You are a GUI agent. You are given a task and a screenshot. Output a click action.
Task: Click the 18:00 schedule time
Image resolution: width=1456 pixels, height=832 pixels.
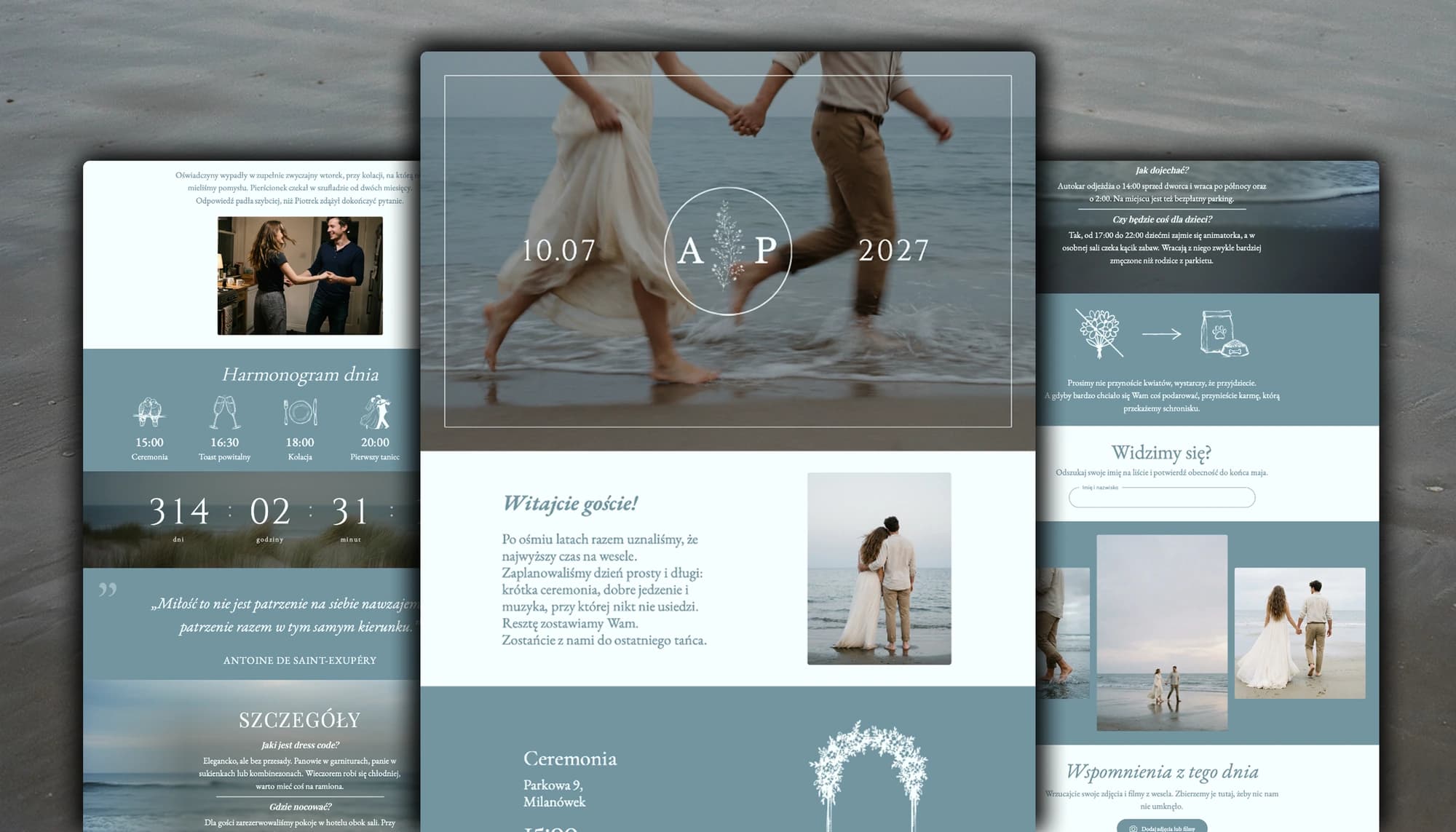pyautogui.click(x=300, y=443)
